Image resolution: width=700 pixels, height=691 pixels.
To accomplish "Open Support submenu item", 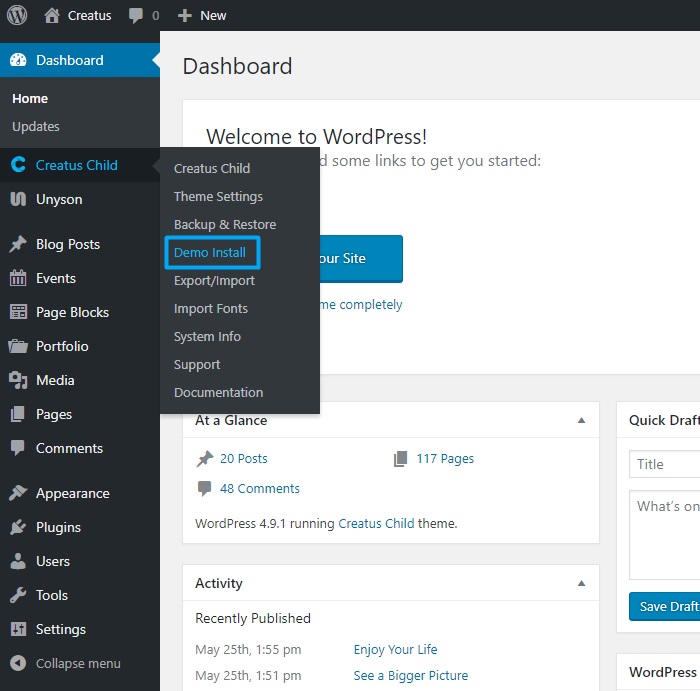I will [197, 364].
